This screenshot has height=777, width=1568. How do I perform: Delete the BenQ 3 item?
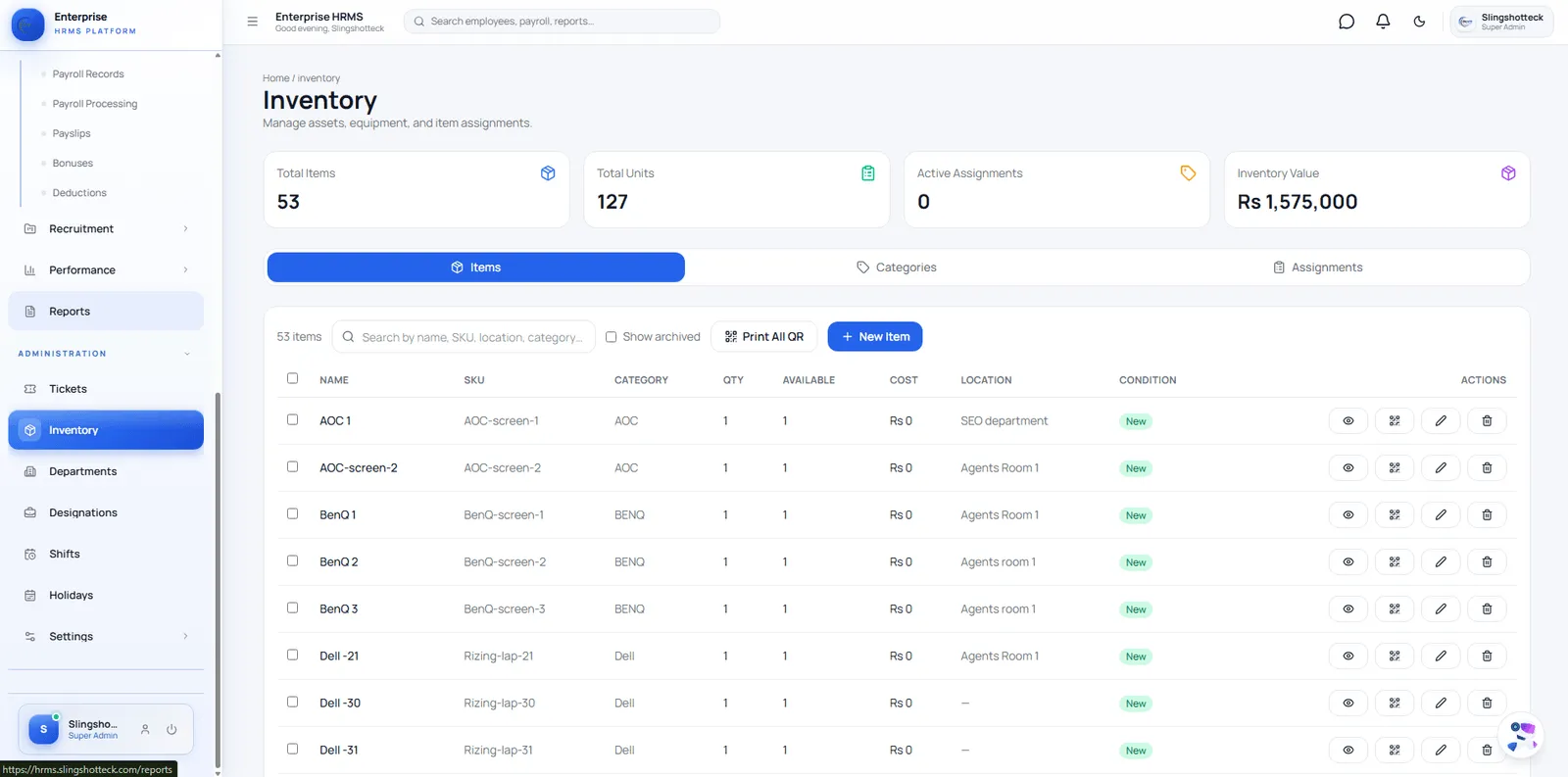pos(1487,609)
